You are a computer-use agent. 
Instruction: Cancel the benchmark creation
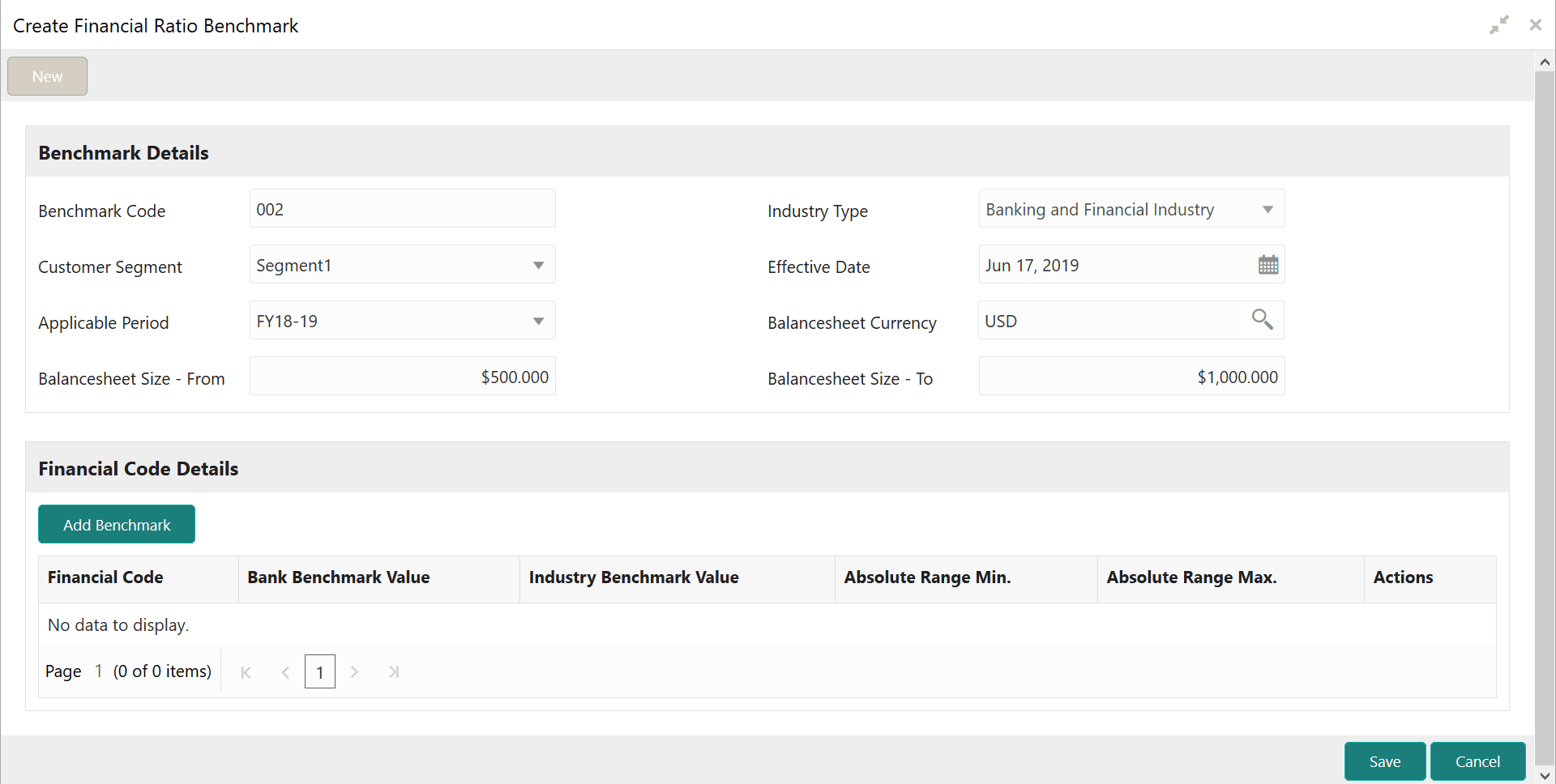(1477, 761)
